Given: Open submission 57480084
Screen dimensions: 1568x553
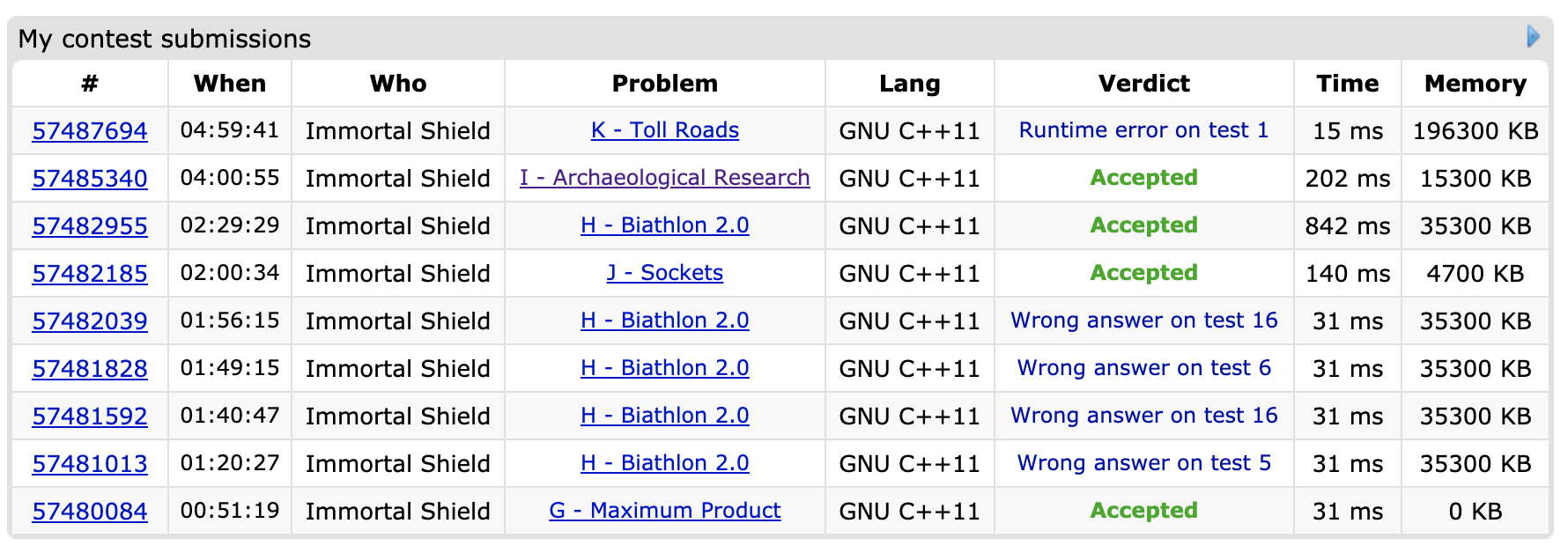Looking at the screenshot, I should pyautogui.click(x=90, y=512).
